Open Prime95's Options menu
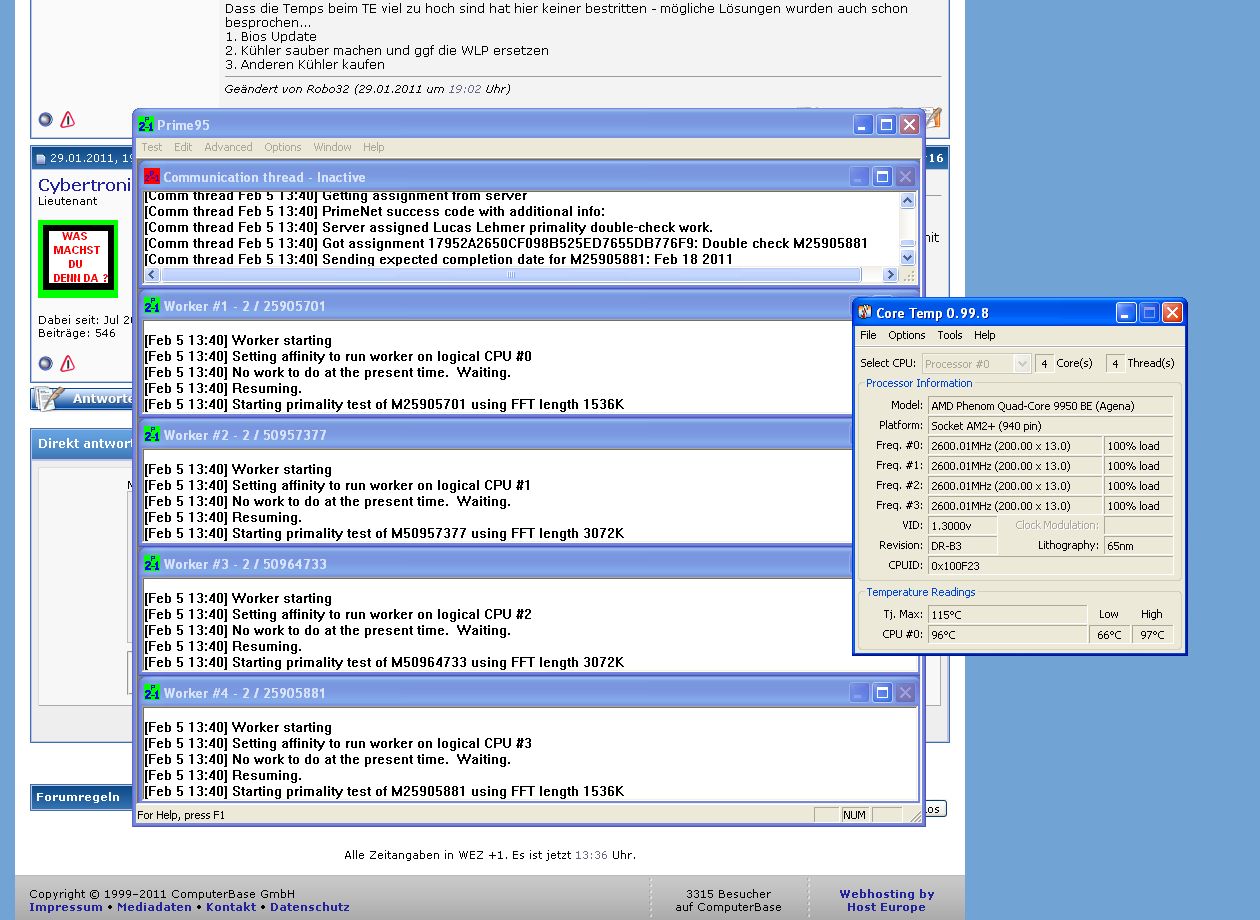Screen dimensions: 1260x920 click(x=283, y=147)
